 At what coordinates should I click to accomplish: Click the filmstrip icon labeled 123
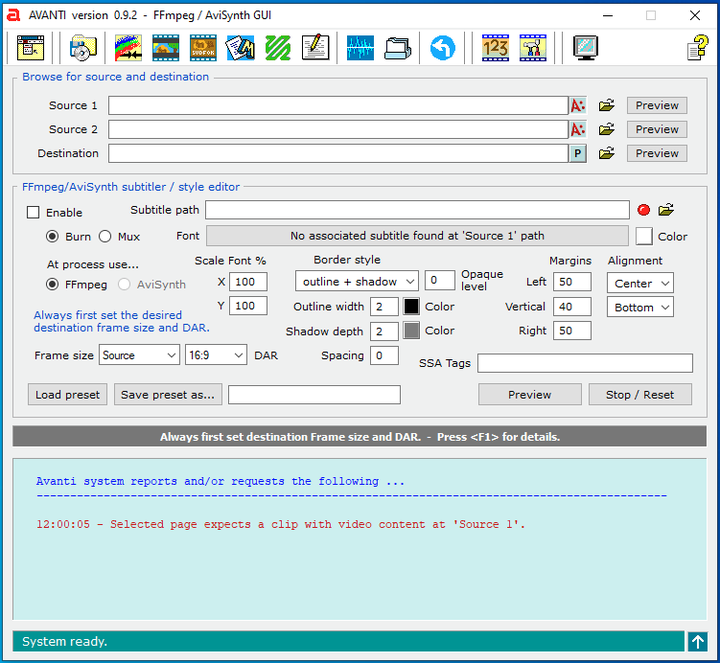click(495, 47)
